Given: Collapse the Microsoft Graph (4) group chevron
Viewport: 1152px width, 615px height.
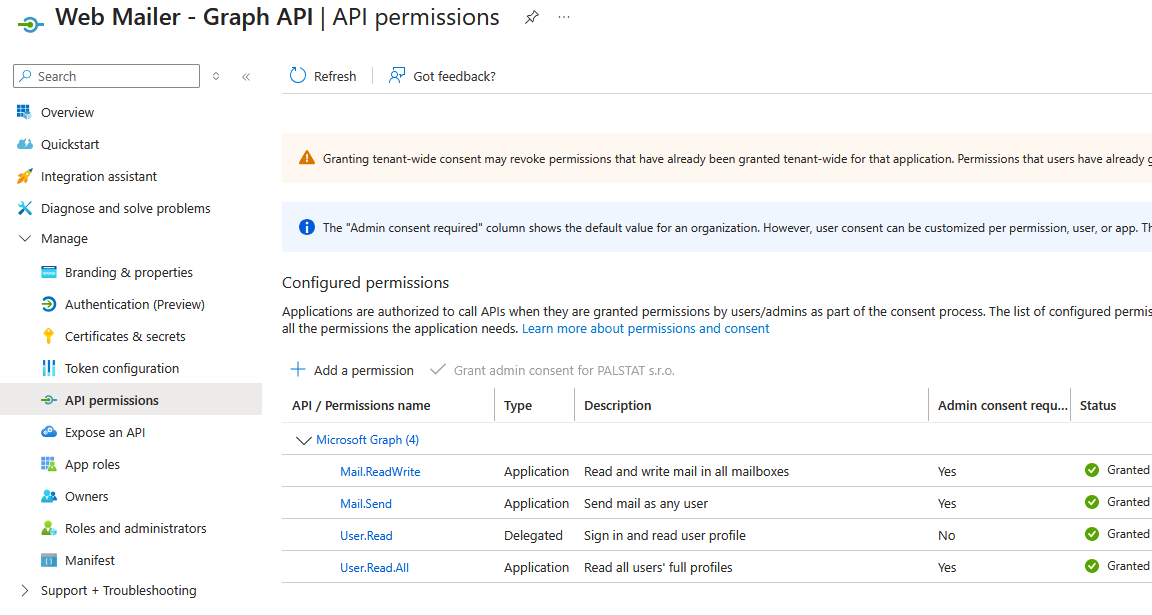Looking at the screenshot, I should [303, 440].
